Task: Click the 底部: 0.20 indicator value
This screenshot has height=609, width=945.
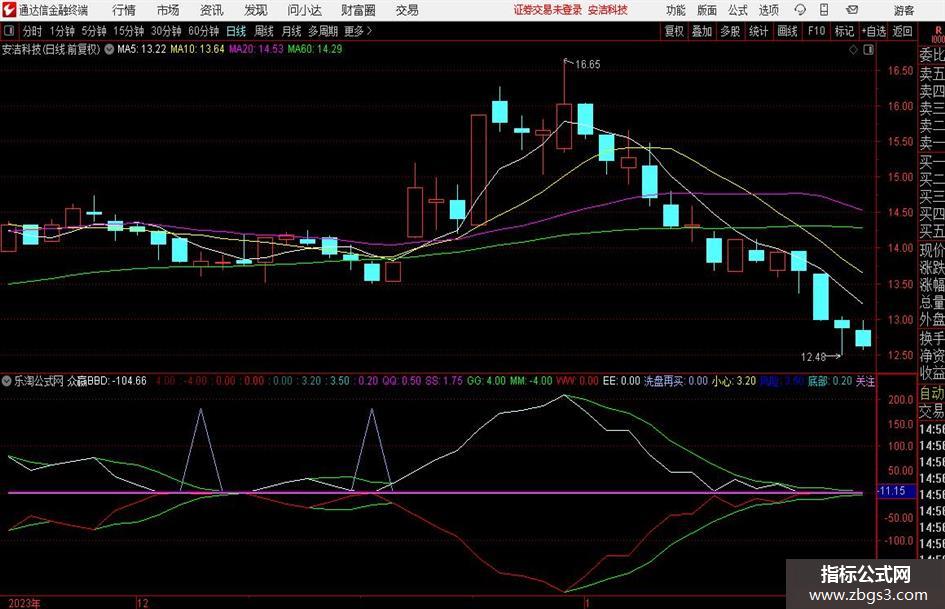Action: click(830, 381)
